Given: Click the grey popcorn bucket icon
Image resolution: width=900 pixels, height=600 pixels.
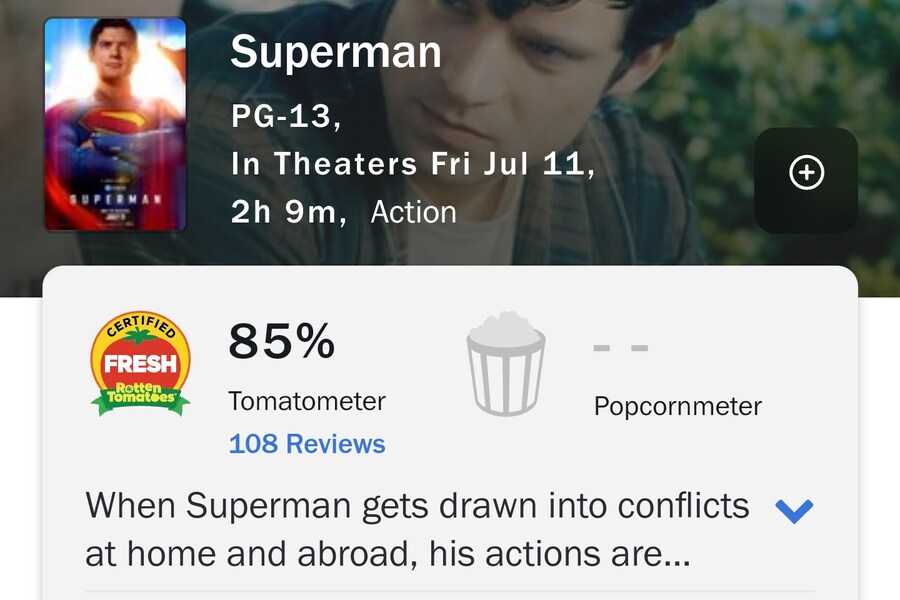Looking at the screenshot, I should coord(506,364).
